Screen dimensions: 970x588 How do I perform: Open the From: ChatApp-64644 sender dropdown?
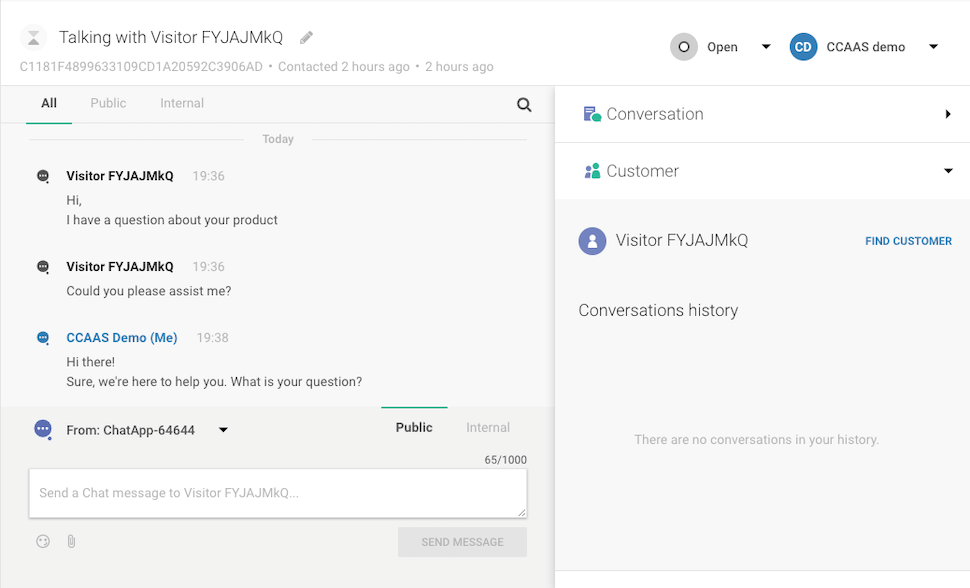223,430
